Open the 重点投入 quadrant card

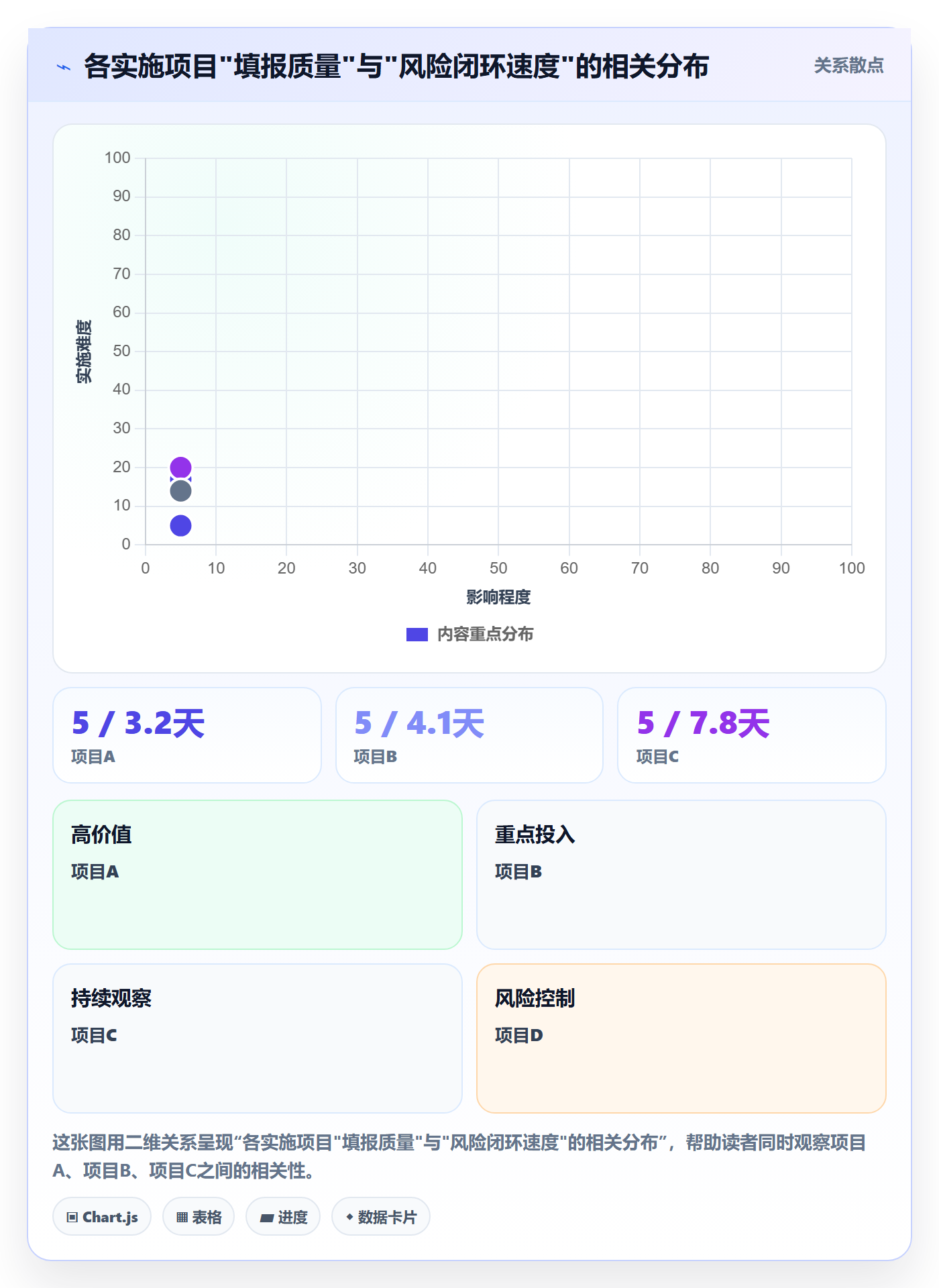pyautogui.click(x=681, y=875)
